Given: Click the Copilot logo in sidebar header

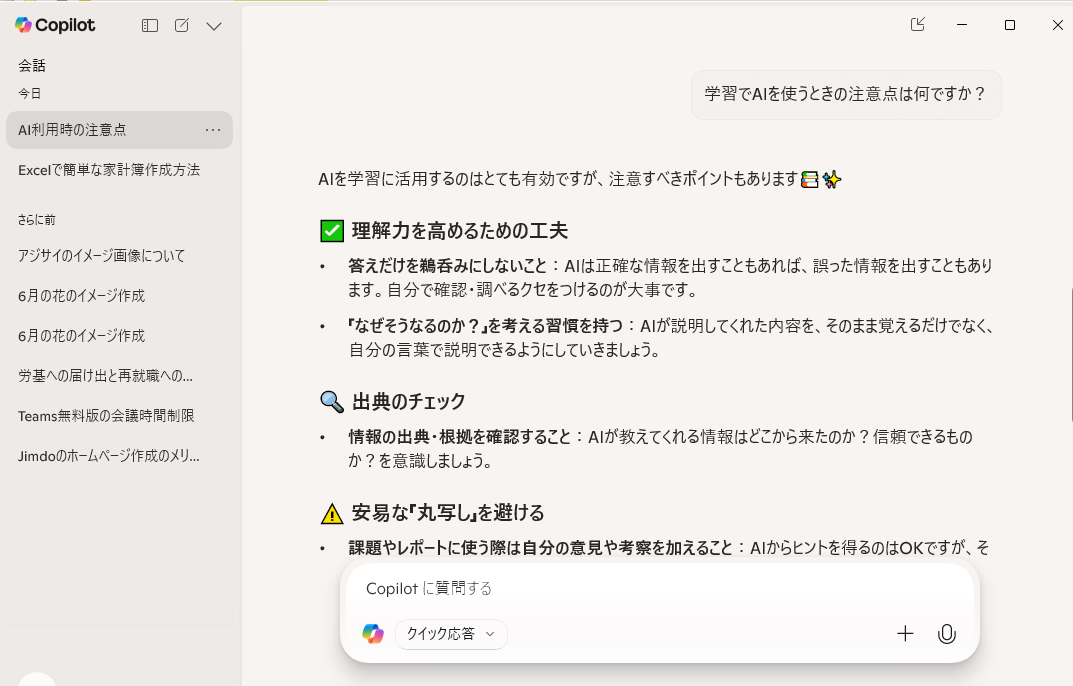Looking at the screenshot, I should 55,25.
